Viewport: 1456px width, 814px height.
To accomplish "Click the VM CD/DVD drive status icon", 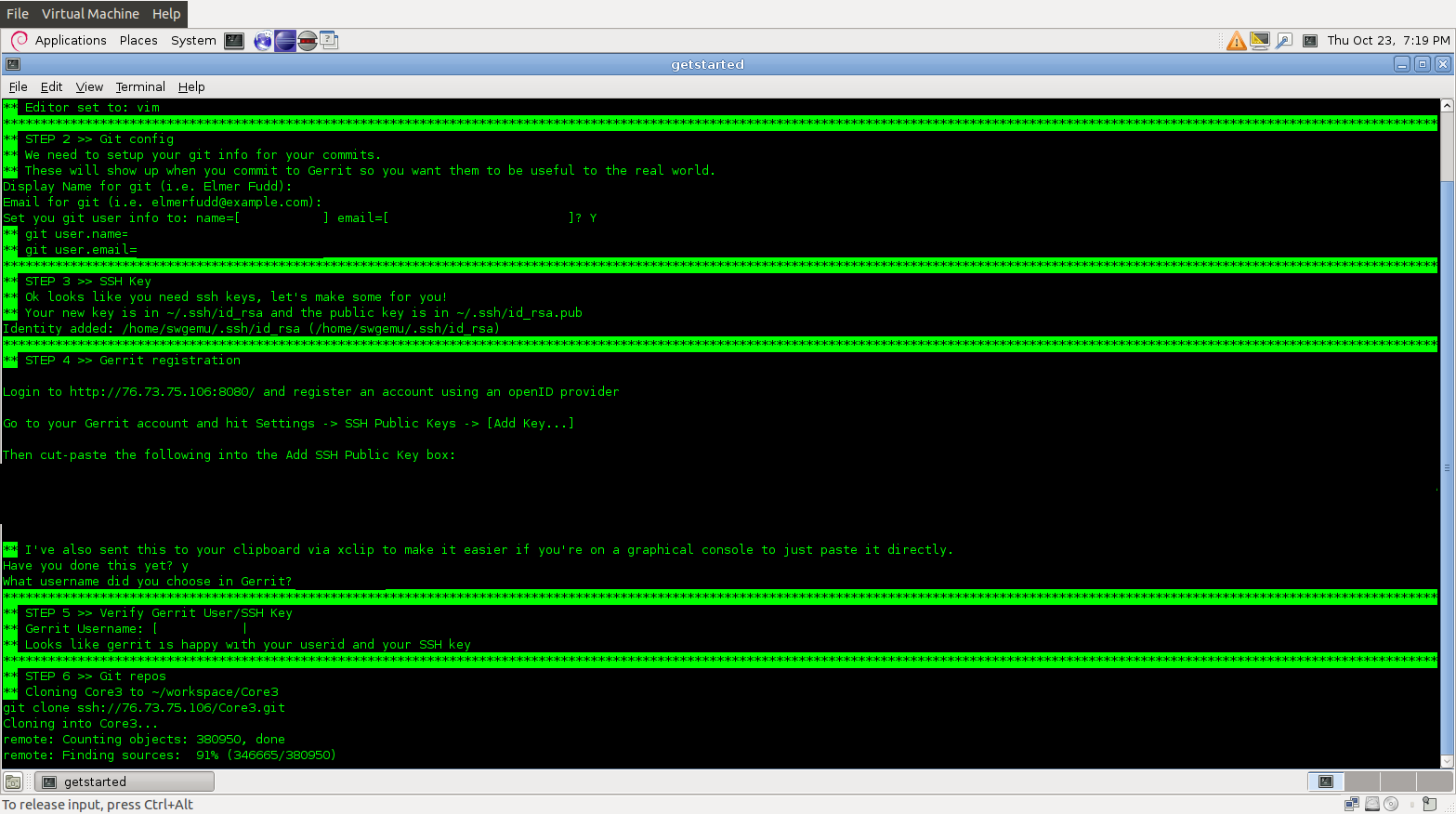I will [x=1391, y=804].
